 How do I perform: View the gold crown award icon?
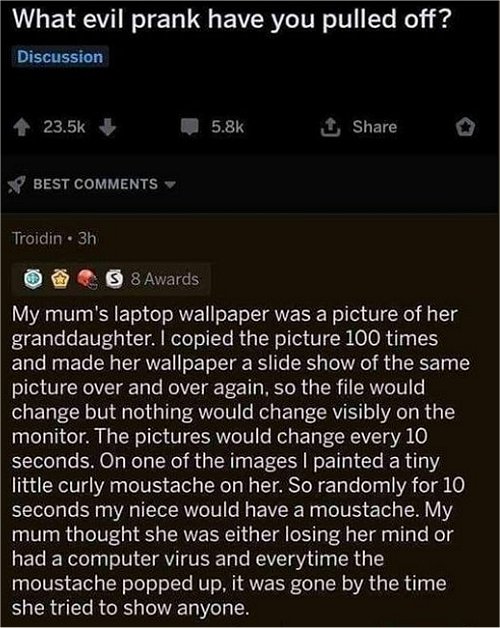(x=60, y=279)
